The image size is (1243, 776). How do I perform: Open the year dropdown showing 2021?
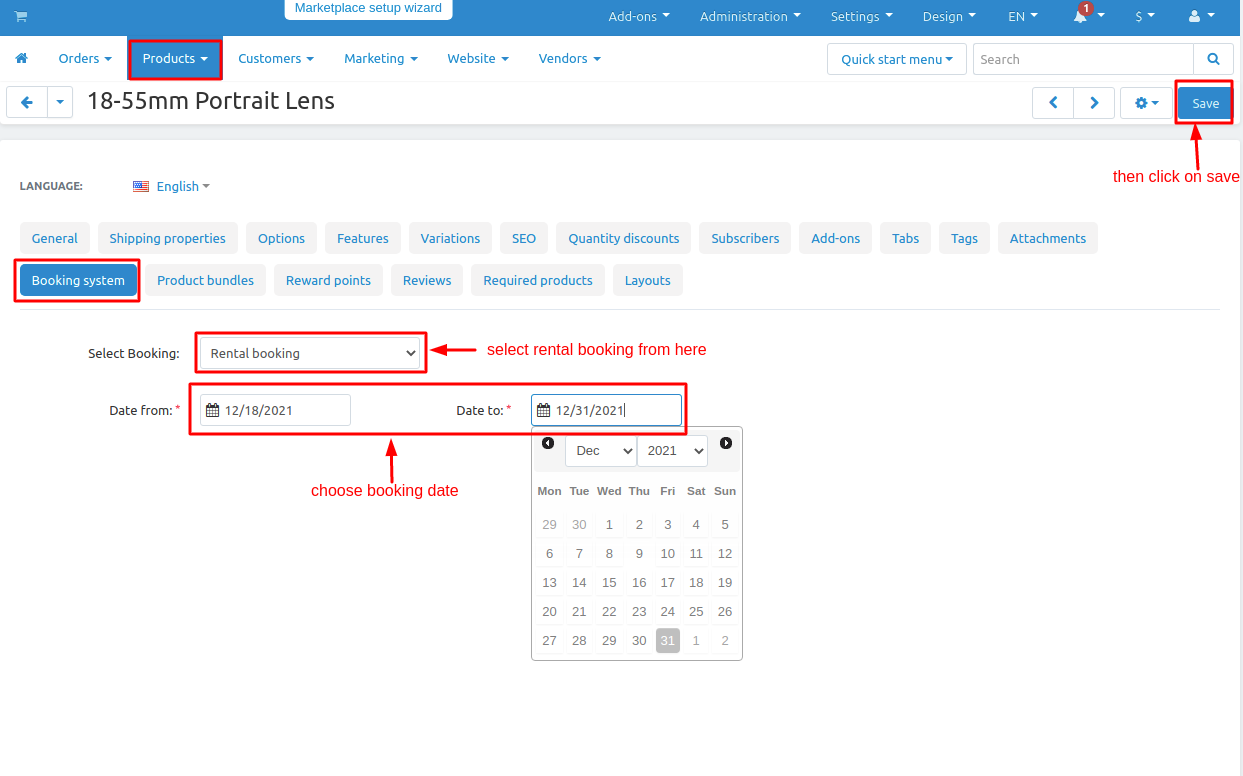click(x=672, y=451)
